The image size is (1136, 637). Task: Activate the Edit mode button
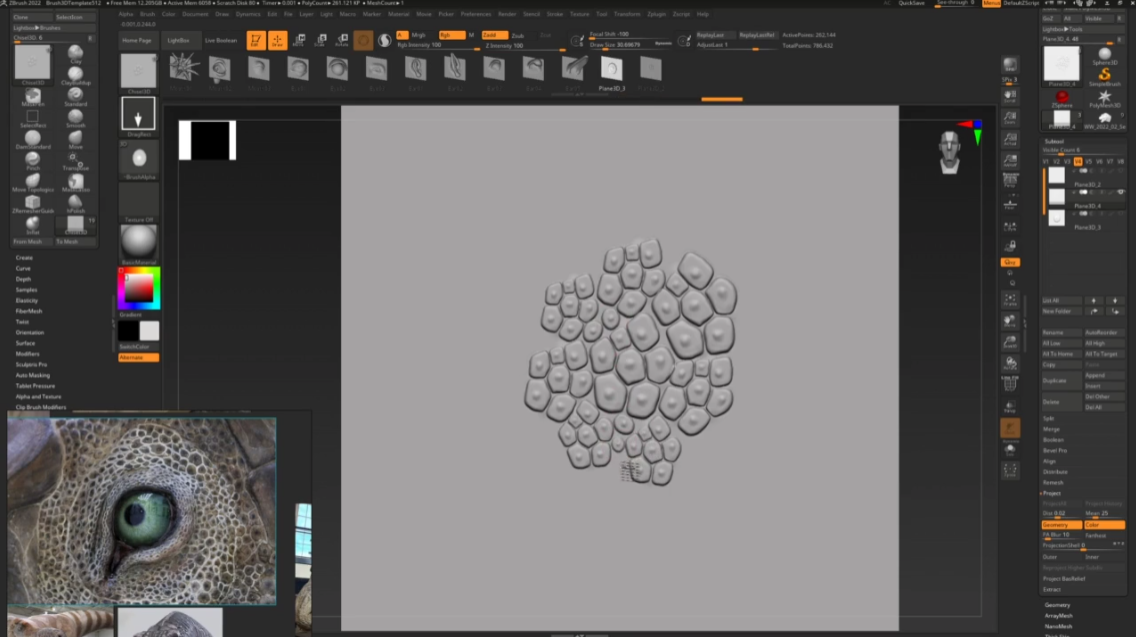tap(255, 41)
